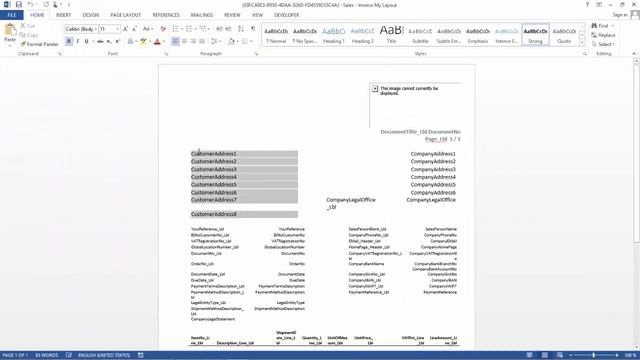Click the zoom slider handle

(593, 355)
